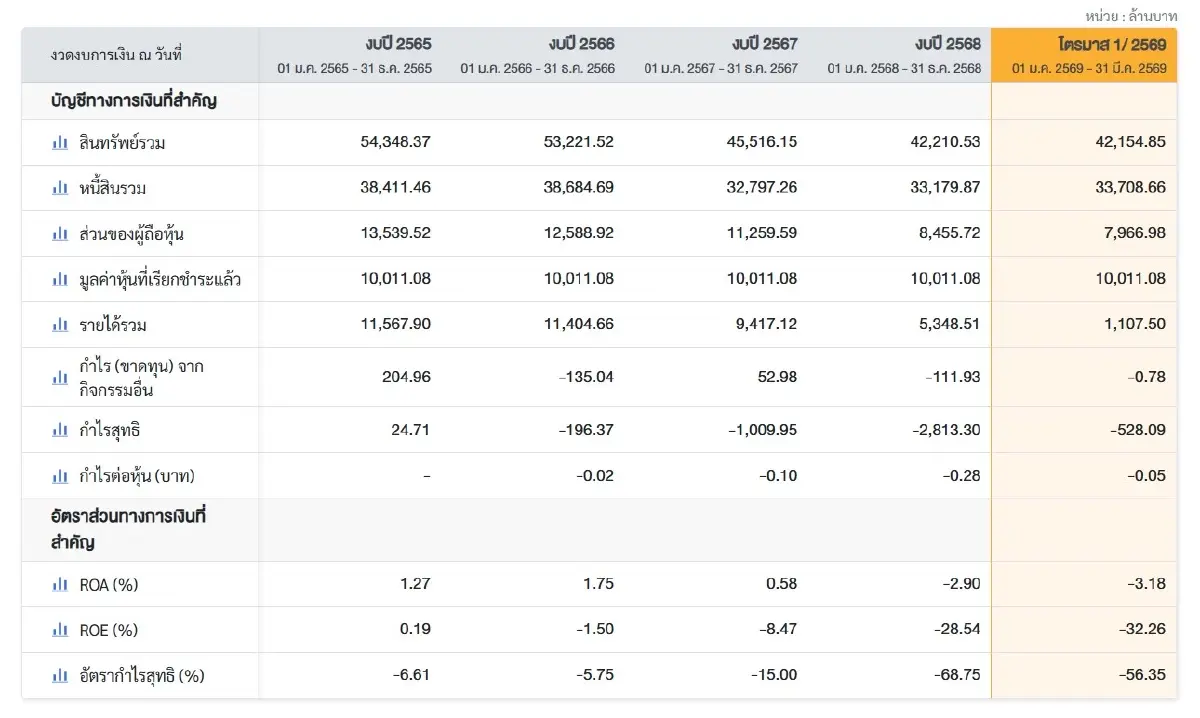The image size is (1200, 718).
Task: Click chart icon for อัตรากำไรสุทธิ (%)
Action: (60, 676)
